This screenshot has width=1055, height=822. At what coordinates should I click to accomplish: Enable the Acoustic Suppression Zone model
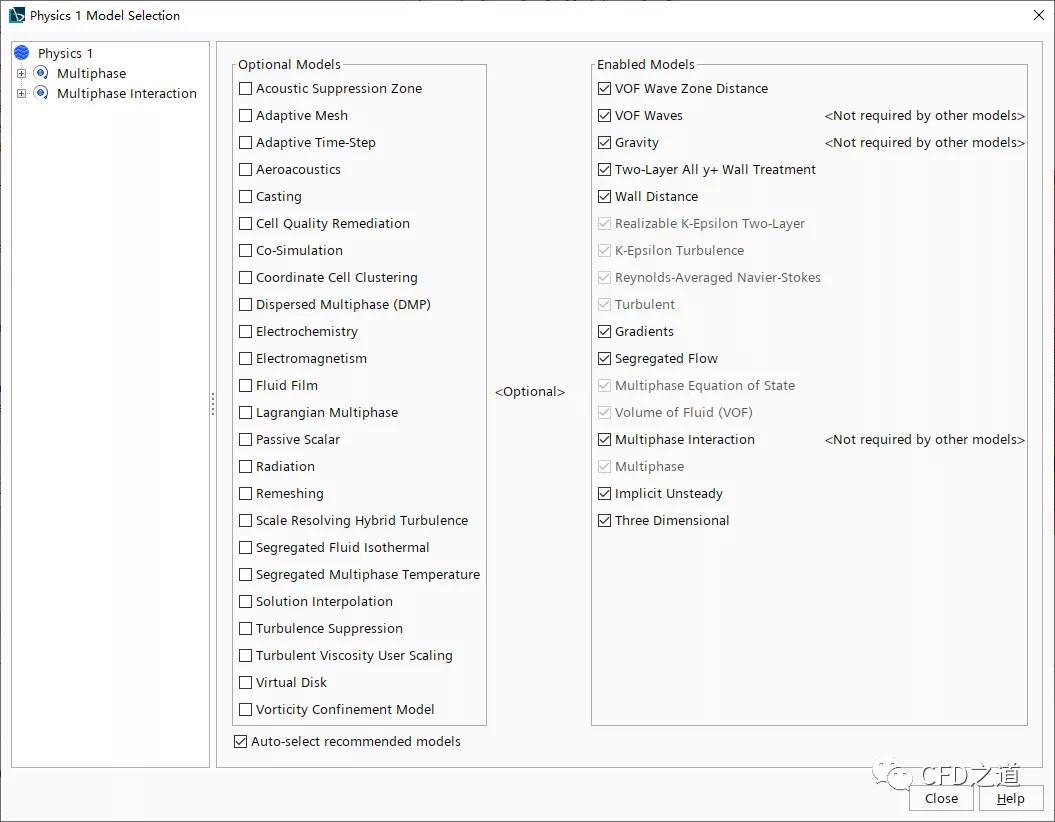tap(246, 88)
